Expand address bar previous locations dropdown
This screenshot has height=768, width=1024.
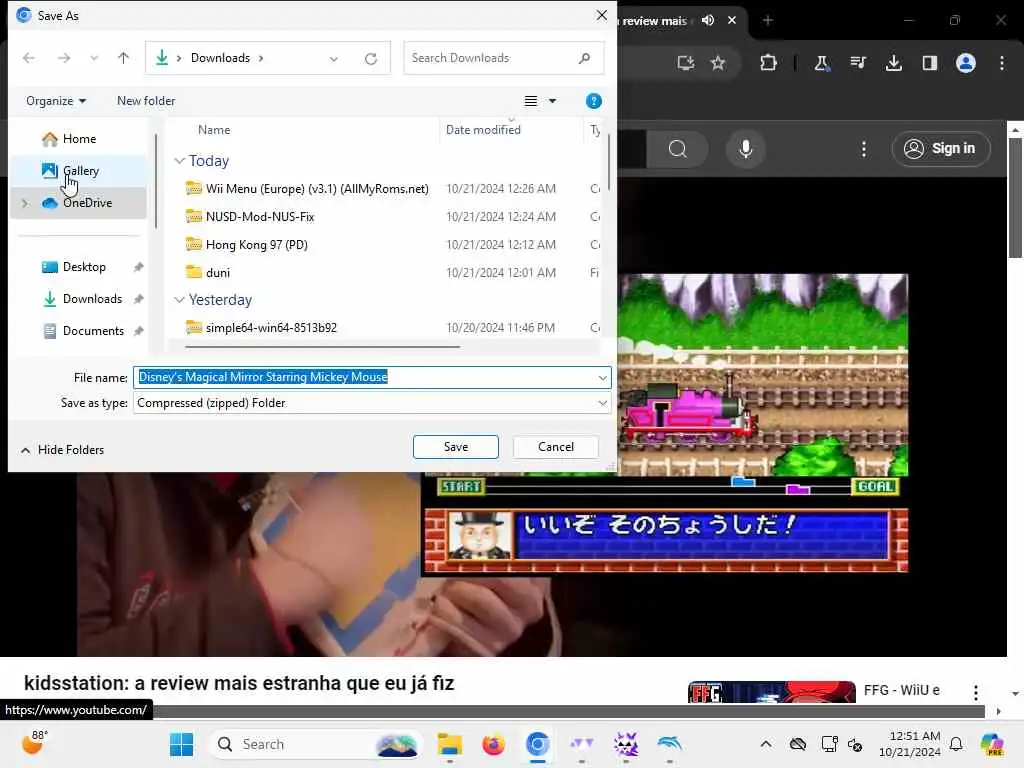[334, 59]
